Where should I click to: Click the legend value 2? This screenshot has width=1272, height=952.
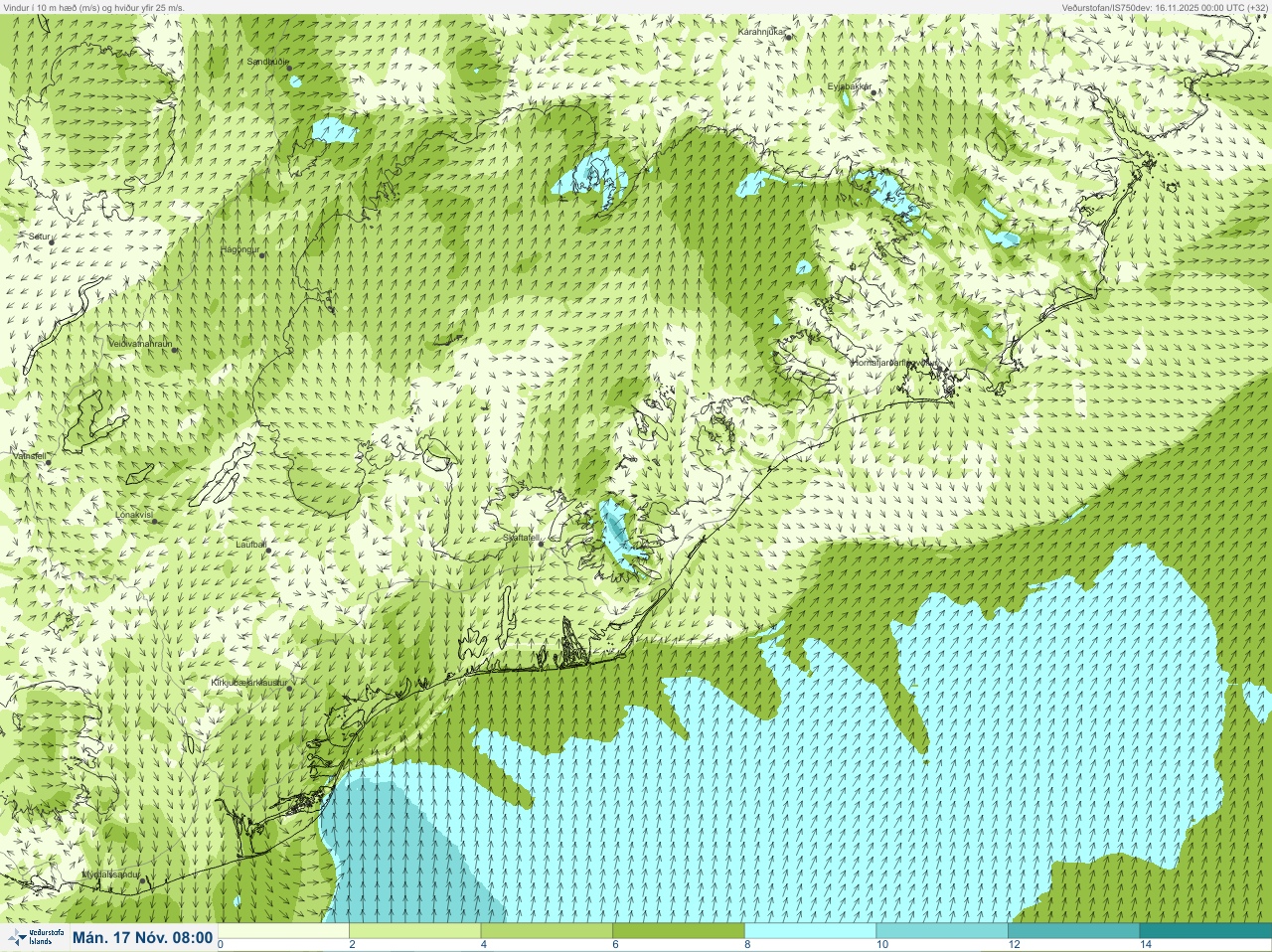(x=352, y=945)
